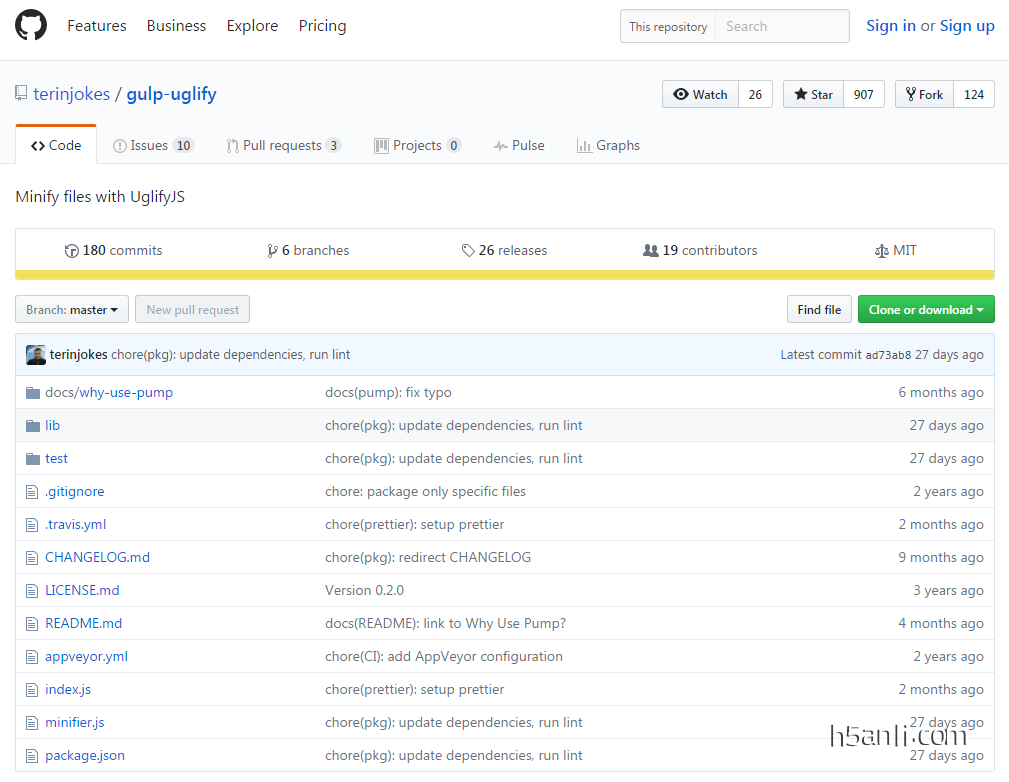Click the contributors people icon
This screenshot has height=782, width=1009.
(651, 250)
